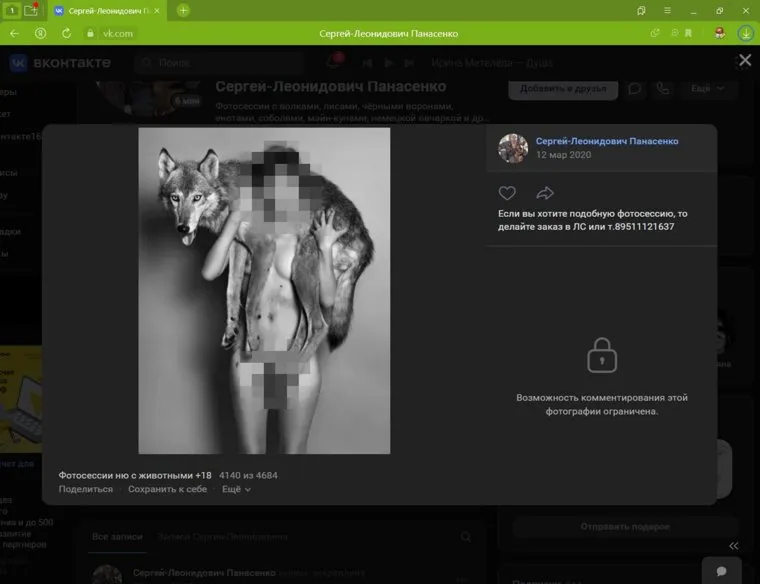Click the mail icon in the tab bar
Image resolution: width=760 pixels, height=584 pixels.
pyautogui.click(x=31, y=10)
